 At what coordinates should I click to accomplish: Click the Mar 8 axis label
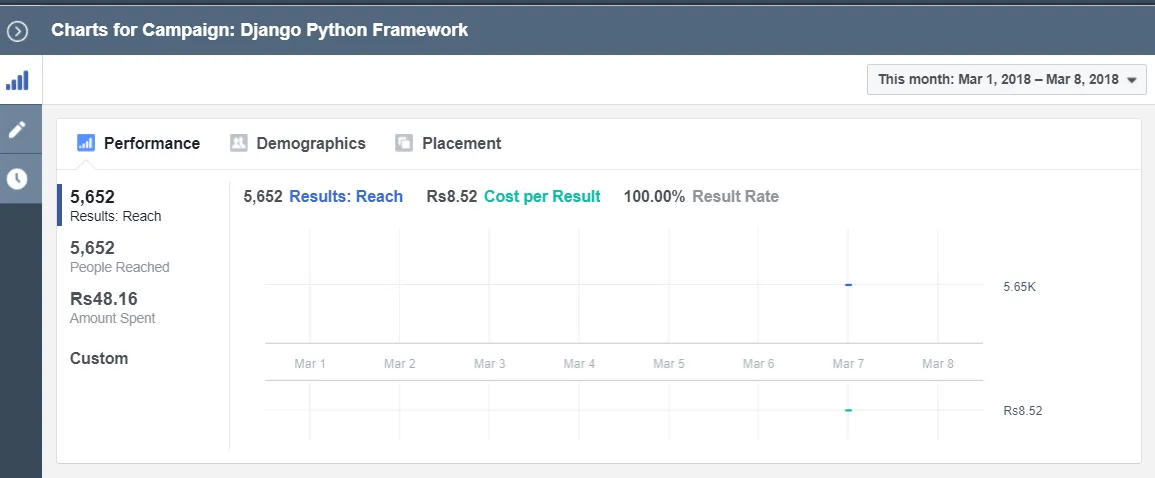[x=938, y=363]
